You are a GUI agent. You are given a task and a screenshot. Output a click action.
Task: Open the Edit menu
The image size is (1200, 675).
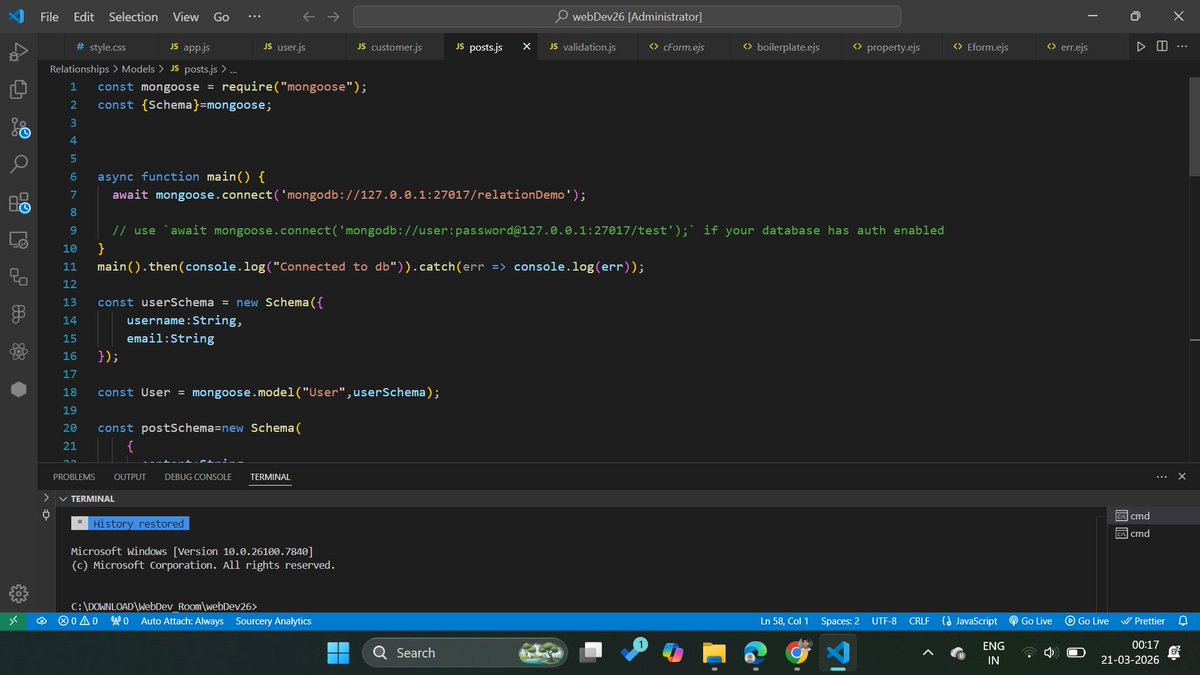click(84, 17)
